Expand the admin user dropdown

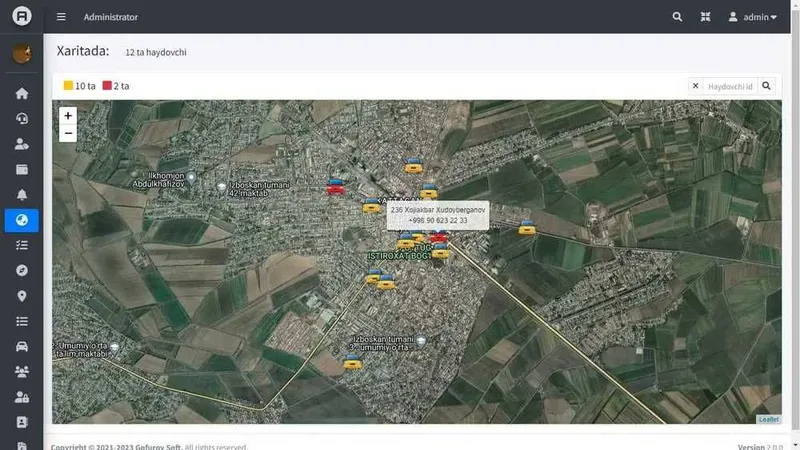click(x=752, y=17)
